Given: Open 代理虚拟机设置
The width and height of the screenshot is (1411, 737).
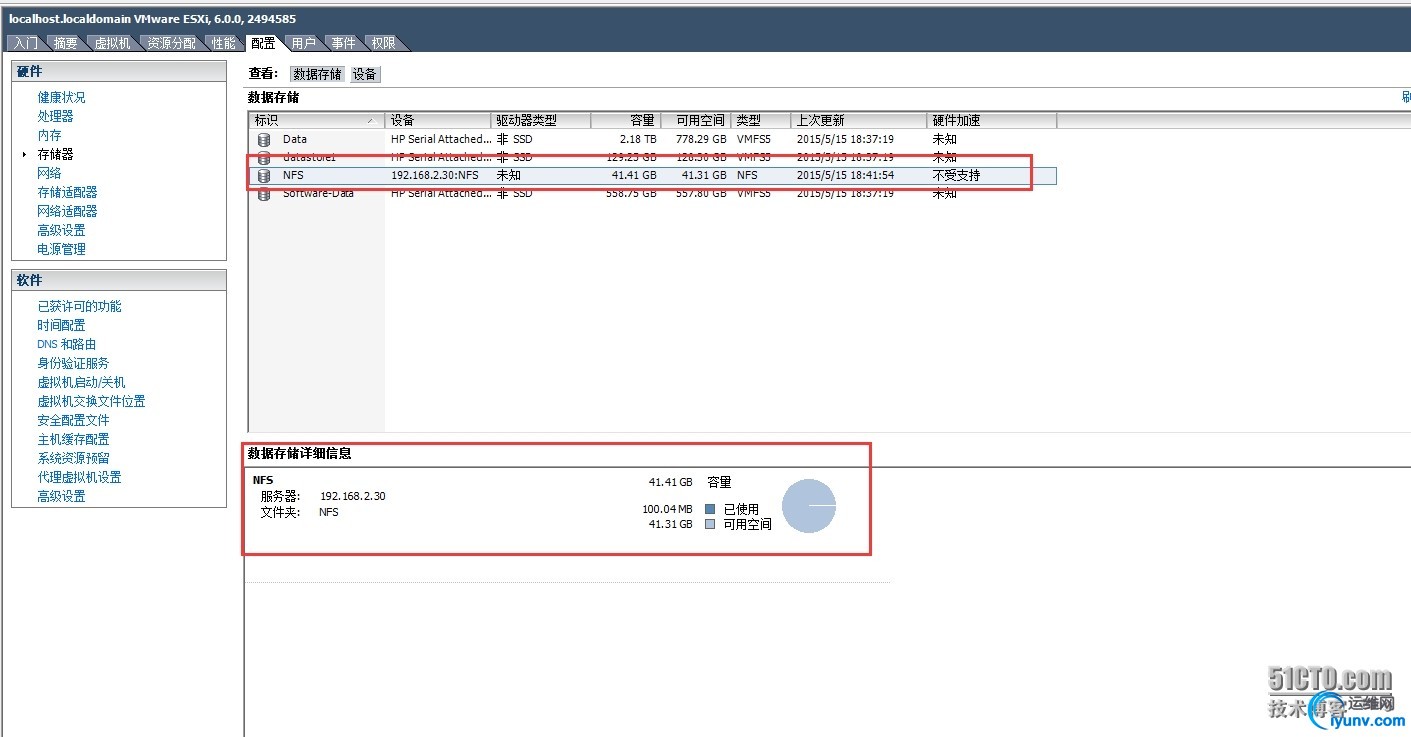Looking at the screenshot, I should click(x=80, y=477).
